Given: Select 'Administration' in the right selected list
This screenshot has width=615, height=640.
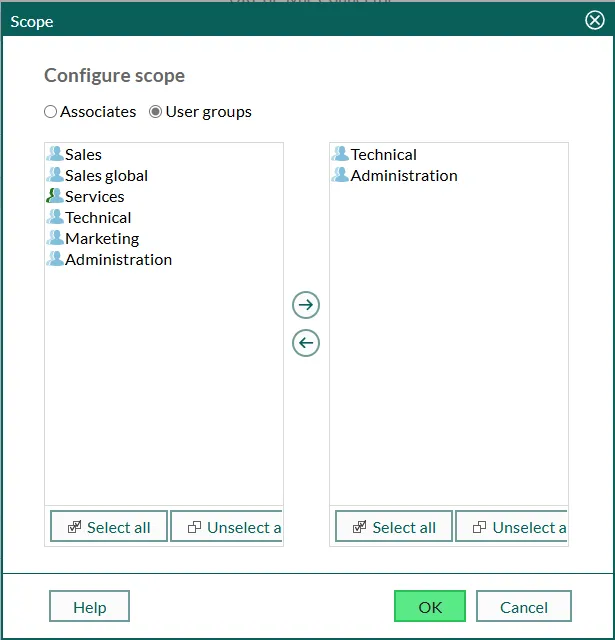Looking at the screenshot, I should pyautogui.click(x=404, y=176).
